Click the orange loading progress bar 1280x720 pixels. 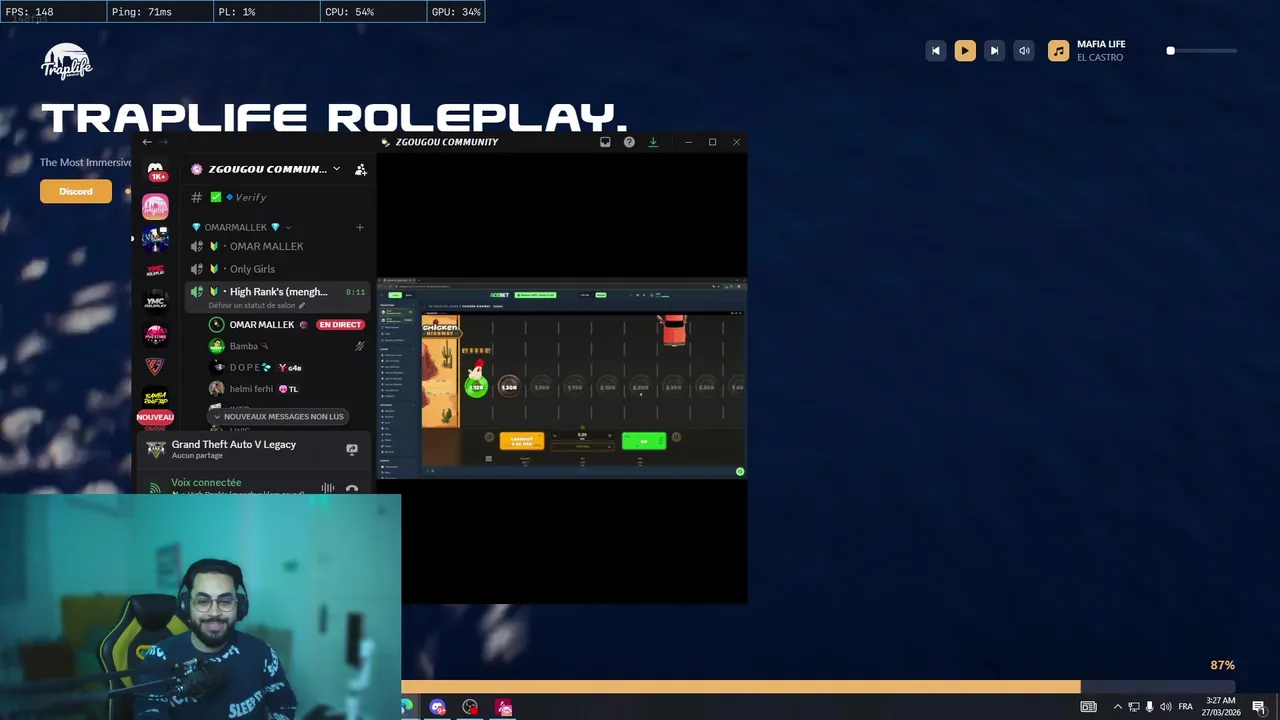point(740,687)
